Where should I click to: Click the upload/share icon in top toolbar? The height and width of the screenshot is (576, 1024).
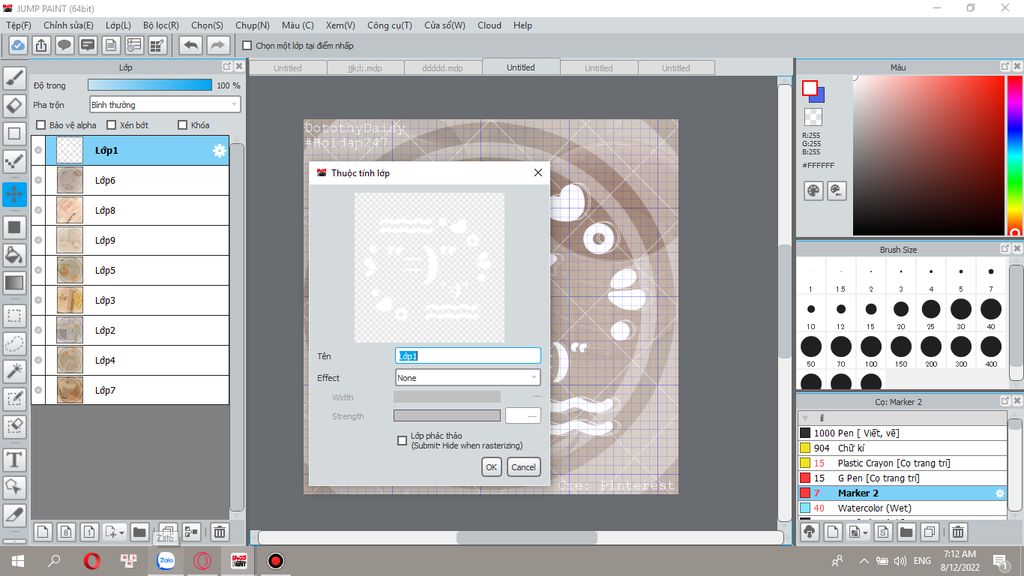(41, 45)
